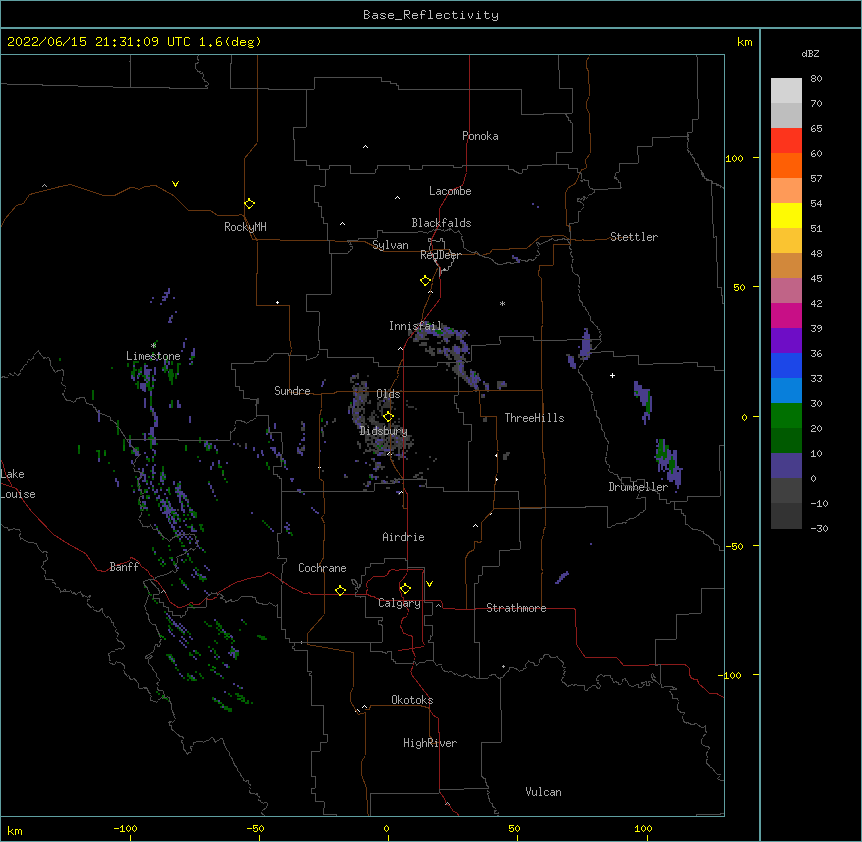Click the yellow marker south of RedDeer
The width and height of the screenshot is (862, 842).
[x=425, y=281]
